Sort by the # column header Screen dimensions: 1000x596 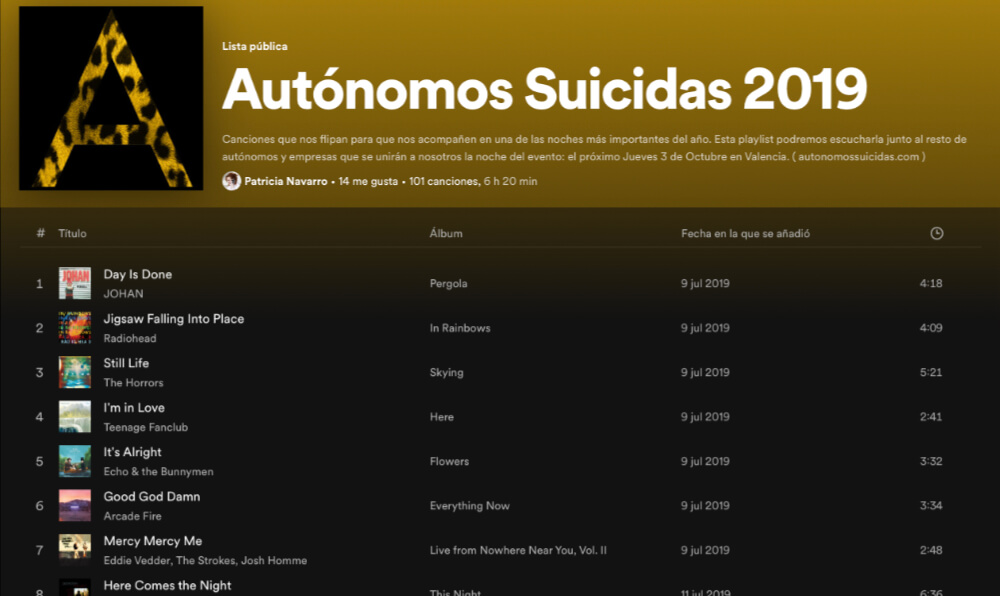coord(40,233)
